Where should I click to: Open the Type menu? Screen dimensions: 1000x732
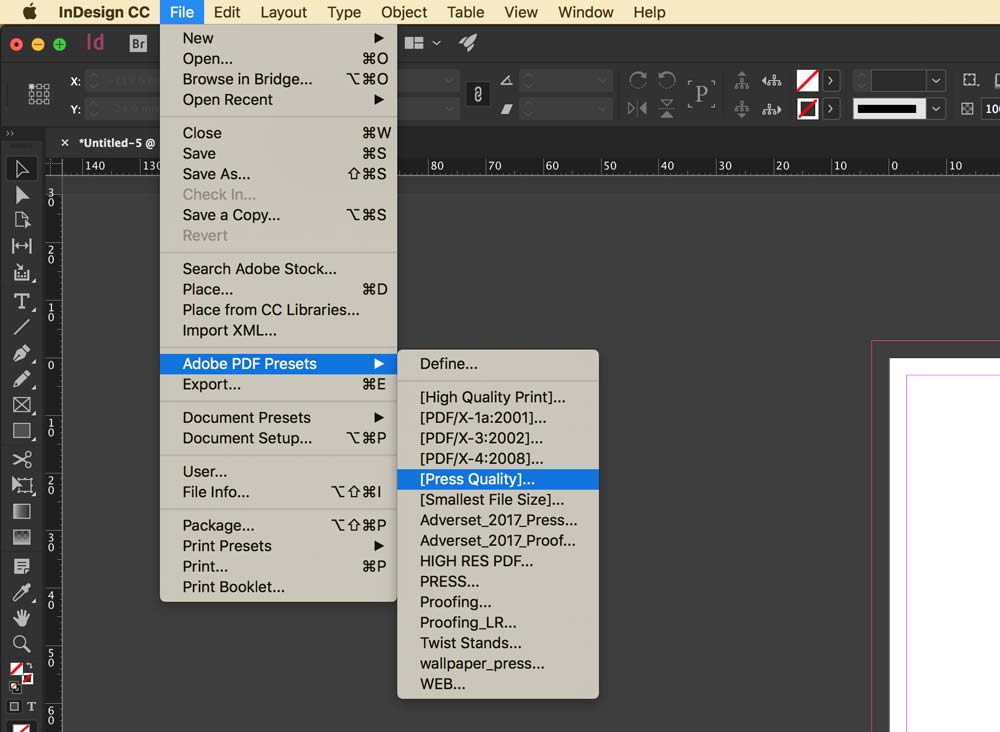point(344,12)
